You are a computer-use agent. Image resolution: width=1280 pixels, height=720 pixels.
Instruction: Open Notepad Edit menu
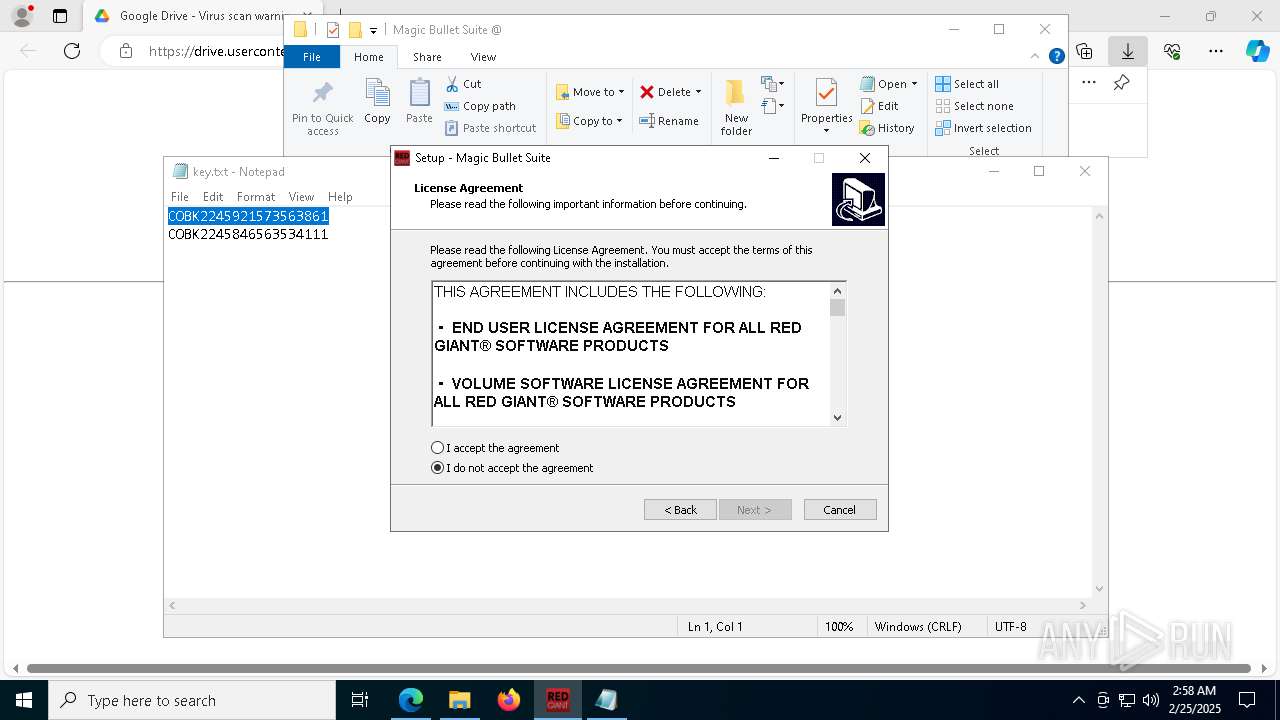213,197
